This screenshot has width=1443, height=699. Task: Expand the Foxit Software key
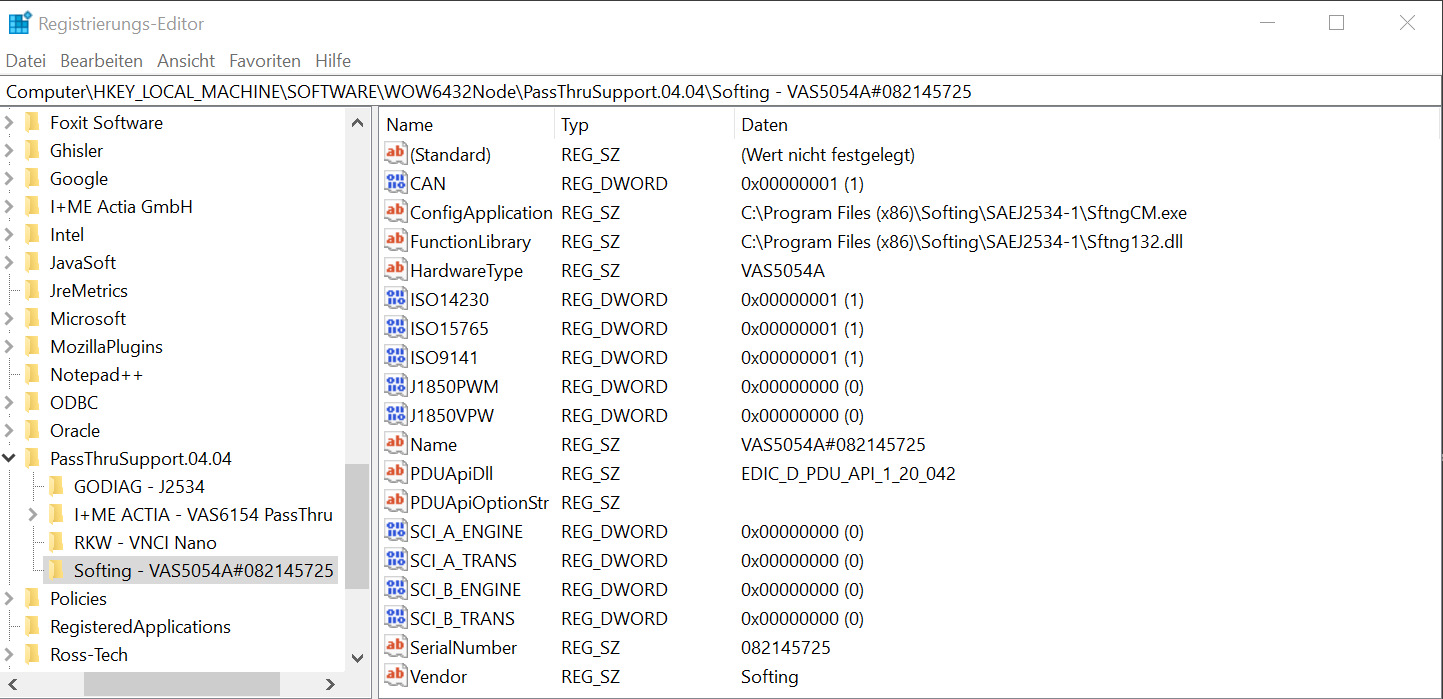[9, 123]
